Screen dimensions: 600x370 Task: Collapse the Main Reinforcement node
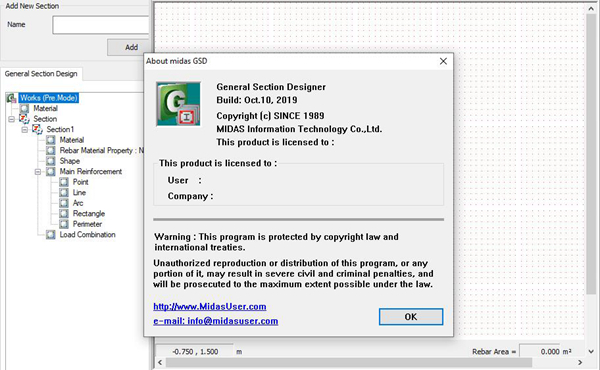tap(38, 172)
